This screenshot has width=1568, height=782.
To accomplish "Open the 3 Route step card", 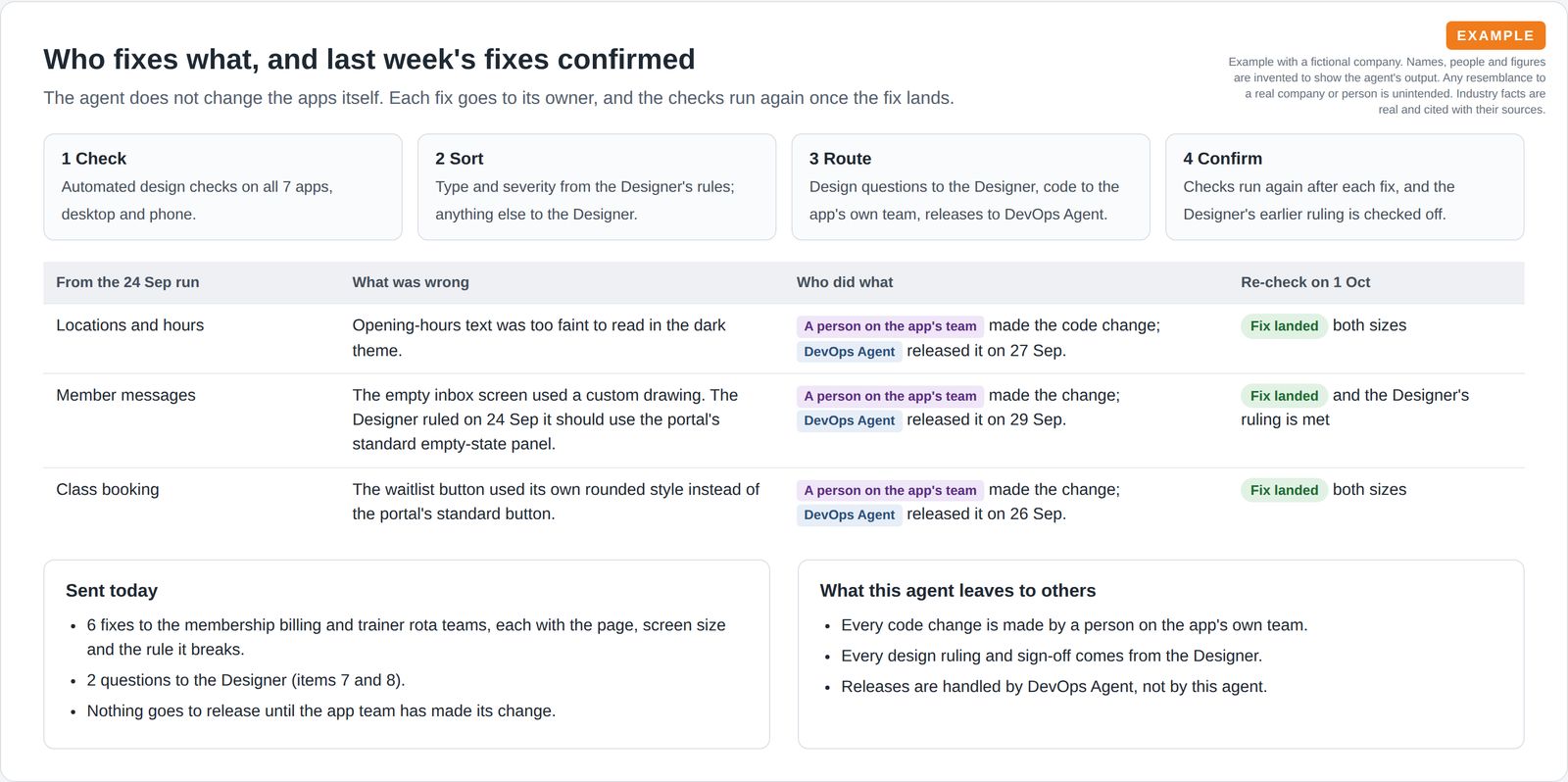I will (970, 187).
